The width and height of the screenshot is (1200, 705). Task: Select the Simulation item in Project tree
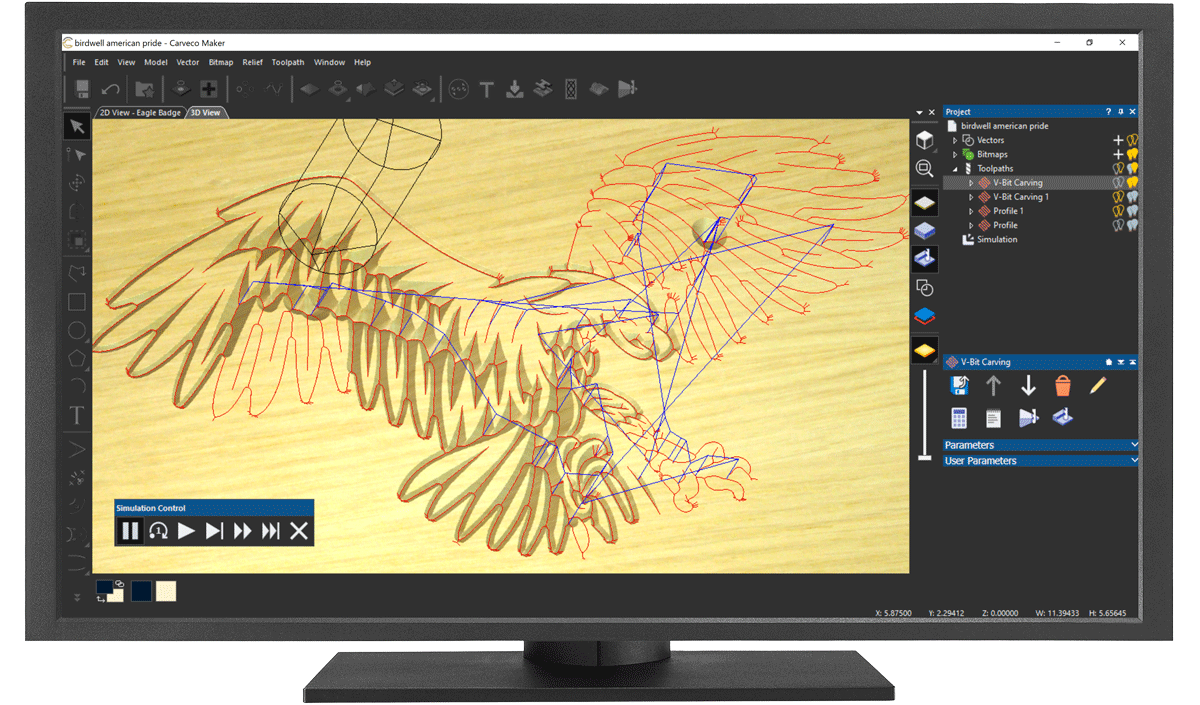[x=996, y=239]
